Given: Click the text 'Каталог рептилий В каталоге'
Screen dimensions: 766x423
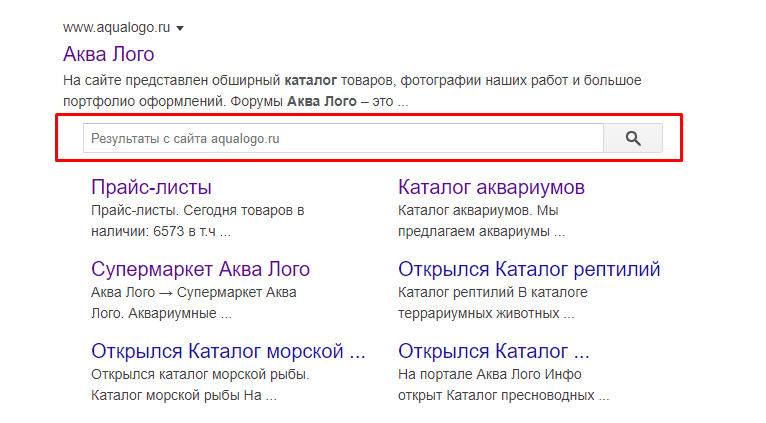Looking at the screenshot, I should tap(493, 293).
